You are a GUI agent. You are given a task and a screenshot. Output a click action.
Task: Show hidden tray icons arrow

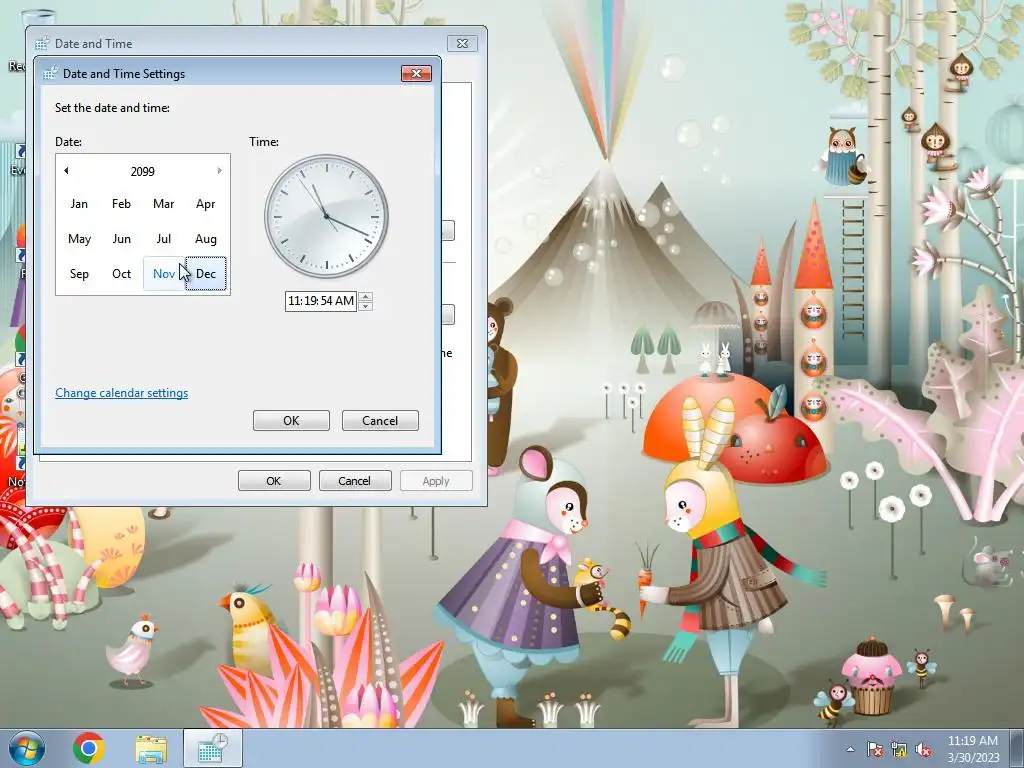[850, 749]
